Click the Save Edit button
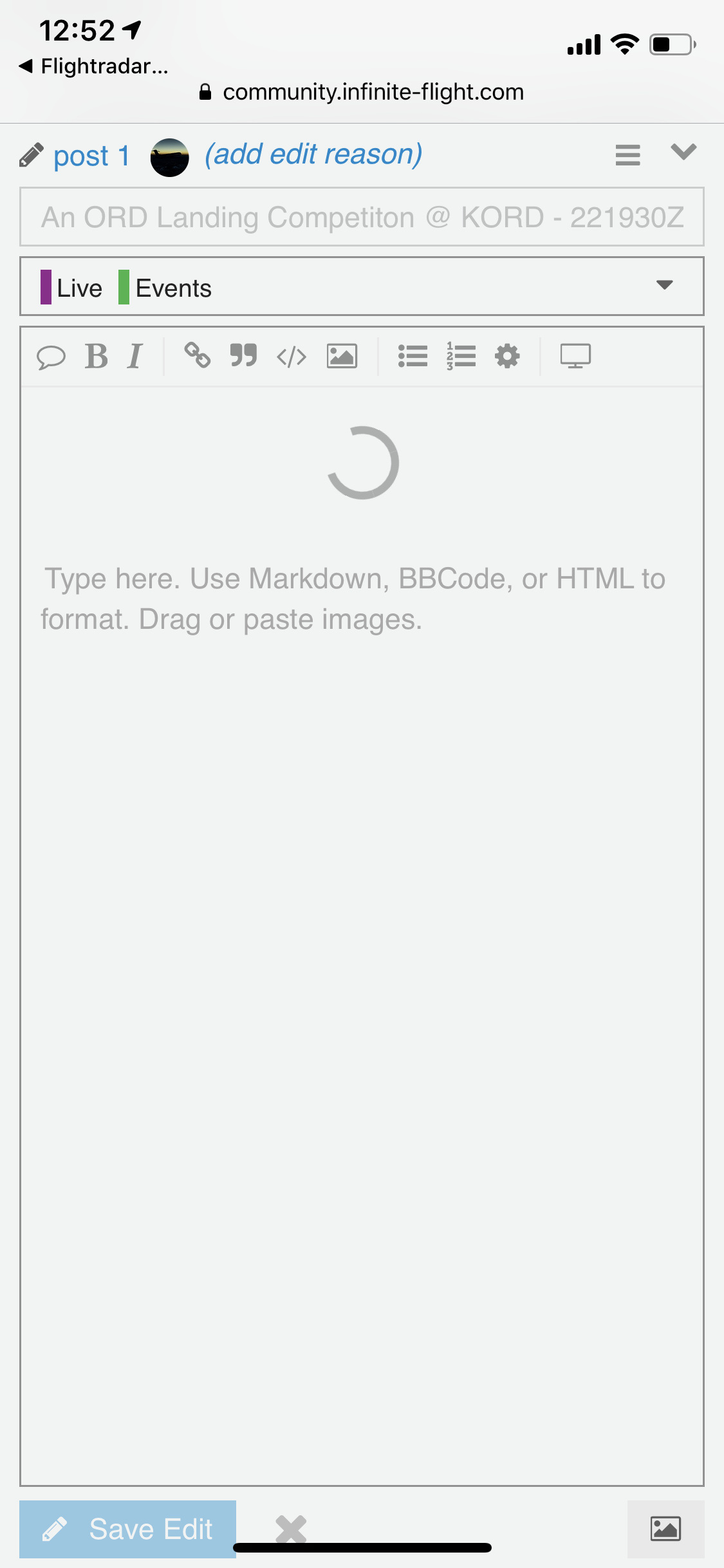The image size is (724, 1568). [127, 1529]
